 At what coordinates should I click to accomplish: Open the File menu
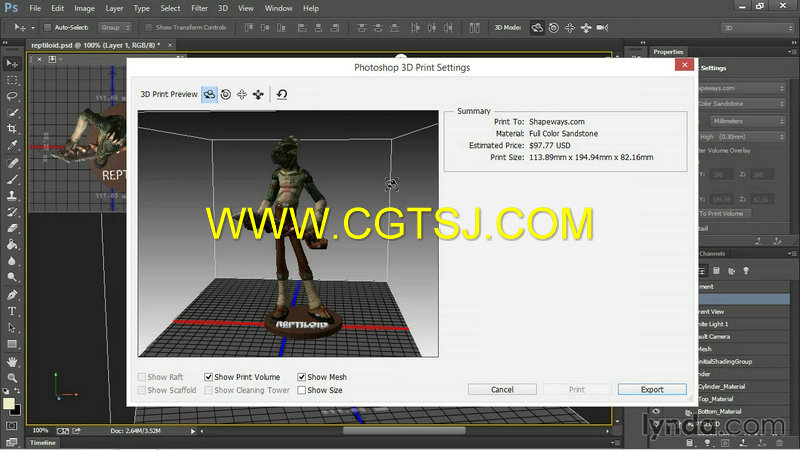(x=35, y=8)
